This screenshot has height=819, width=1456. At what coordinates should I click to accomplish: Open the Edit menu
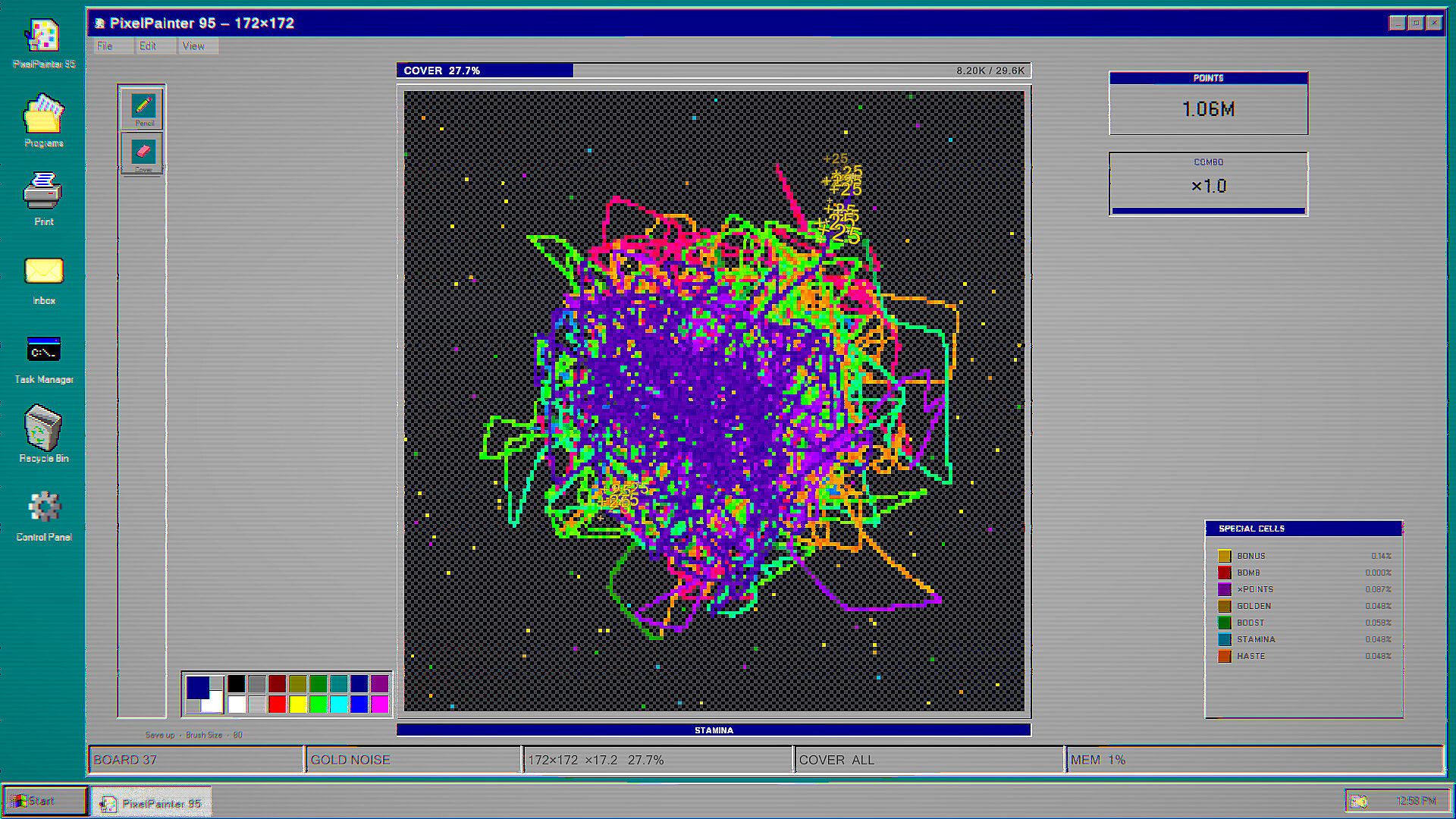pyautogui.click(x=148, y=46)
